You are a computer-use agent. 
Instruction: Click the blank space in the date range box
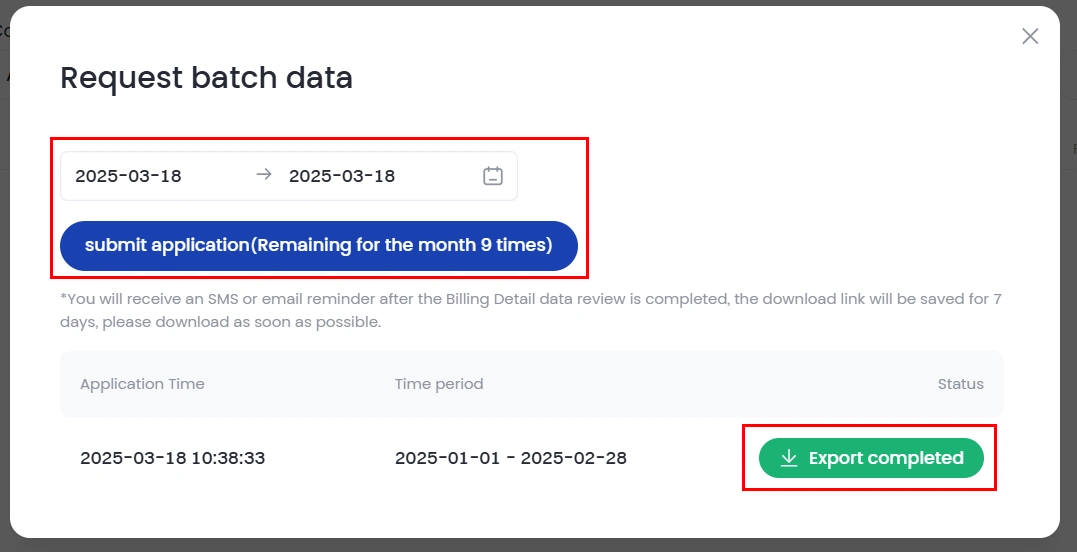point(438,176)
